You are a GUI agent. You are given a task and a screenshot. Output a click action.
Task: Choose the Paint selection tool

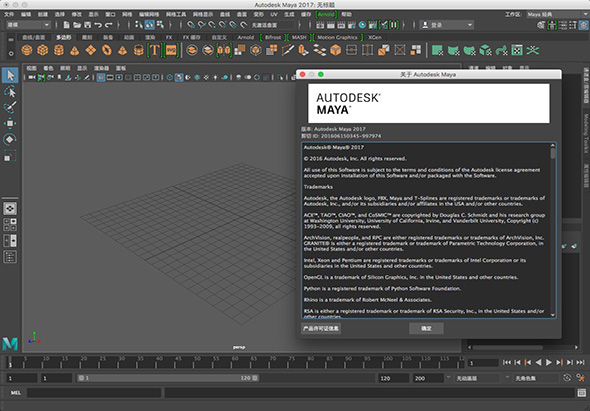10,107
